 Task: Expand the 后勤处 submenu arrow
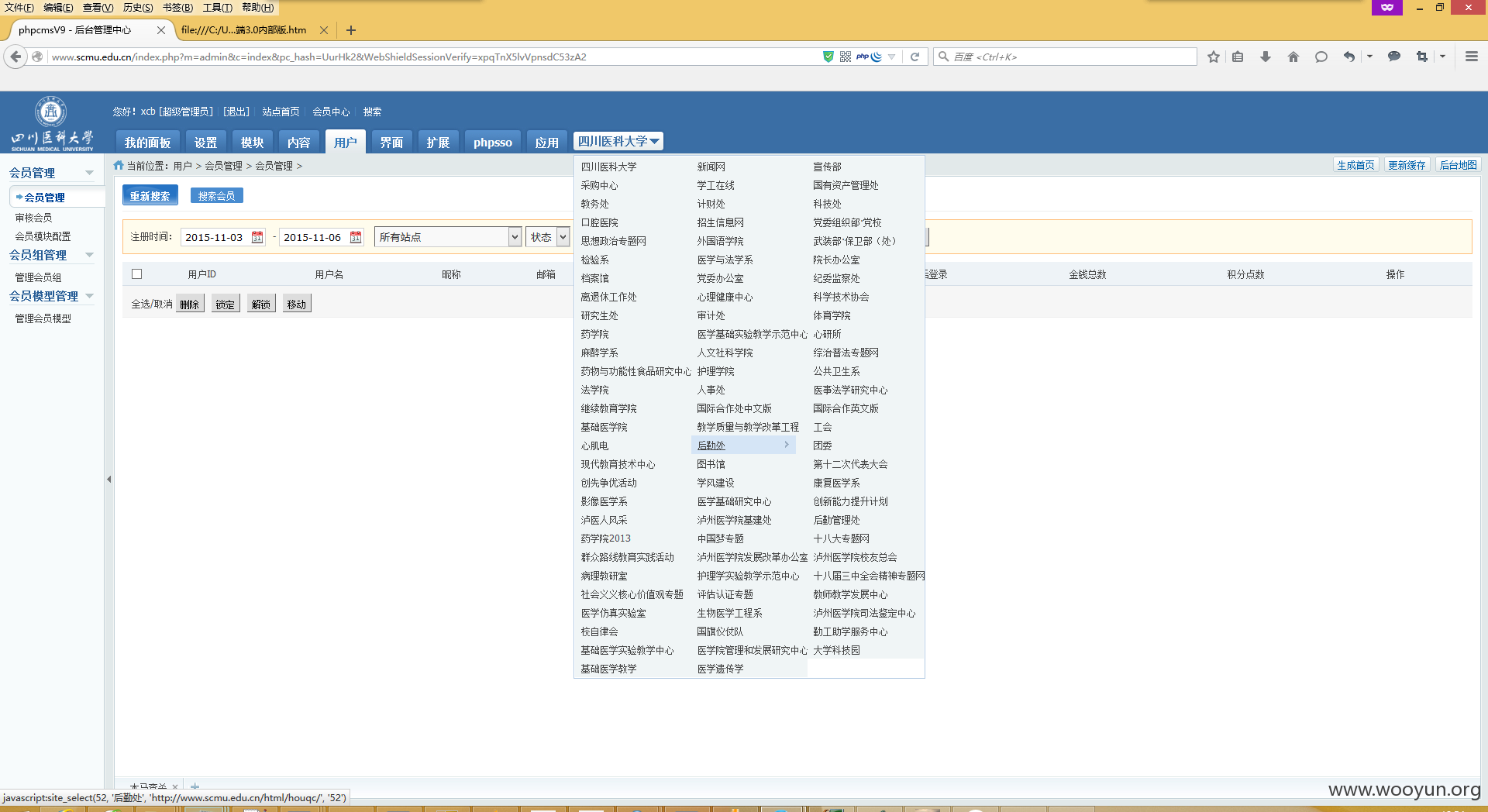(787, 445)
